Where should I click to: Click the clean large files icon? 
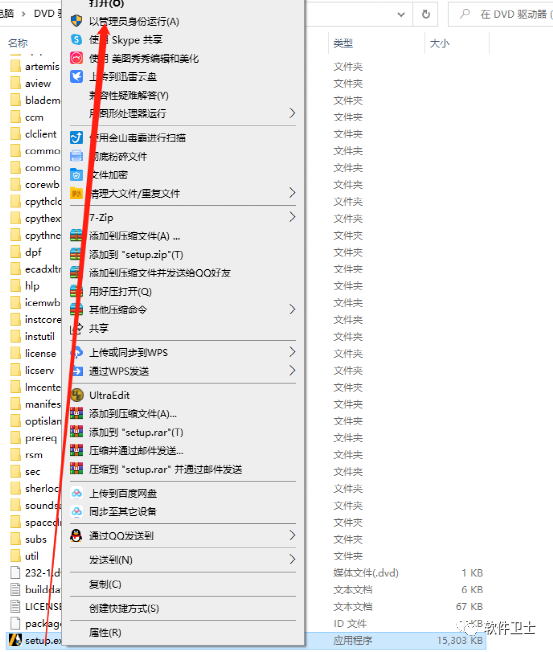[77, 193]
